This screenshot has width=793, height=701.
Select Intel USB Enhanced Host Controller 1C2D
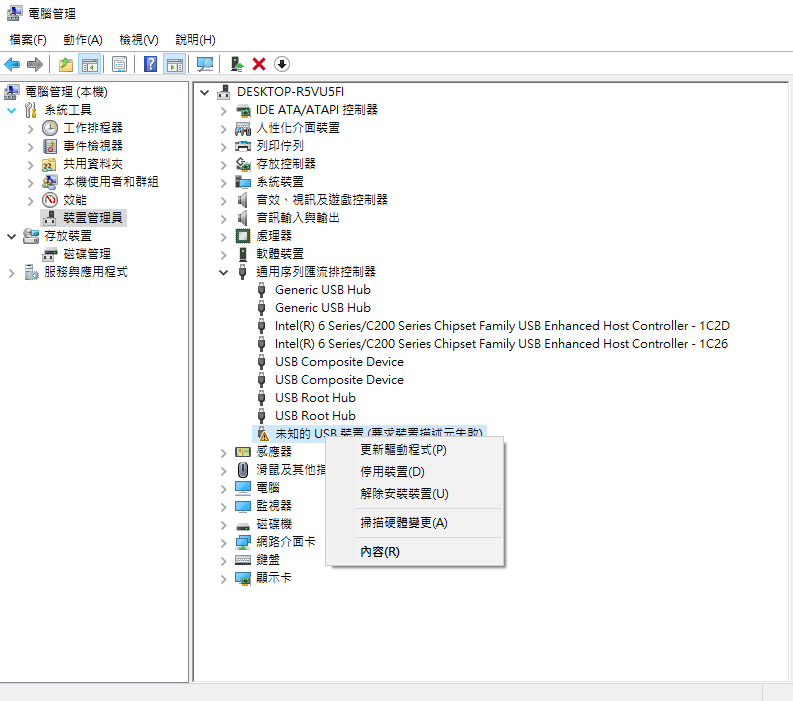[502, 326]
